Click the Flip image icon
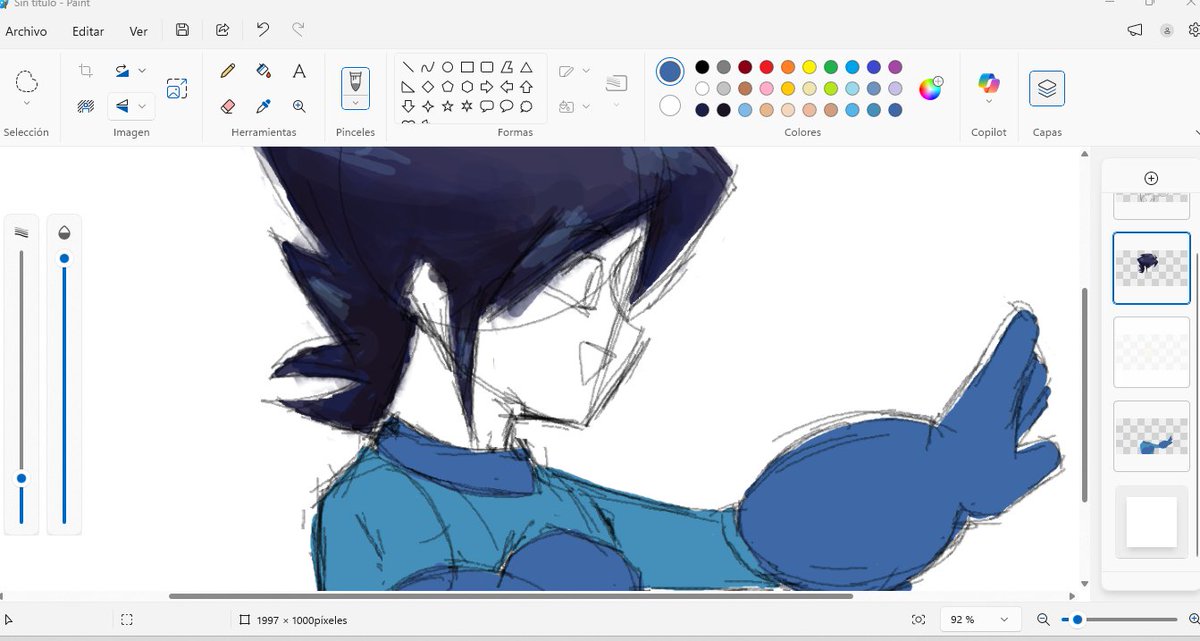The image size is (1200, 641). pos(121,105)
